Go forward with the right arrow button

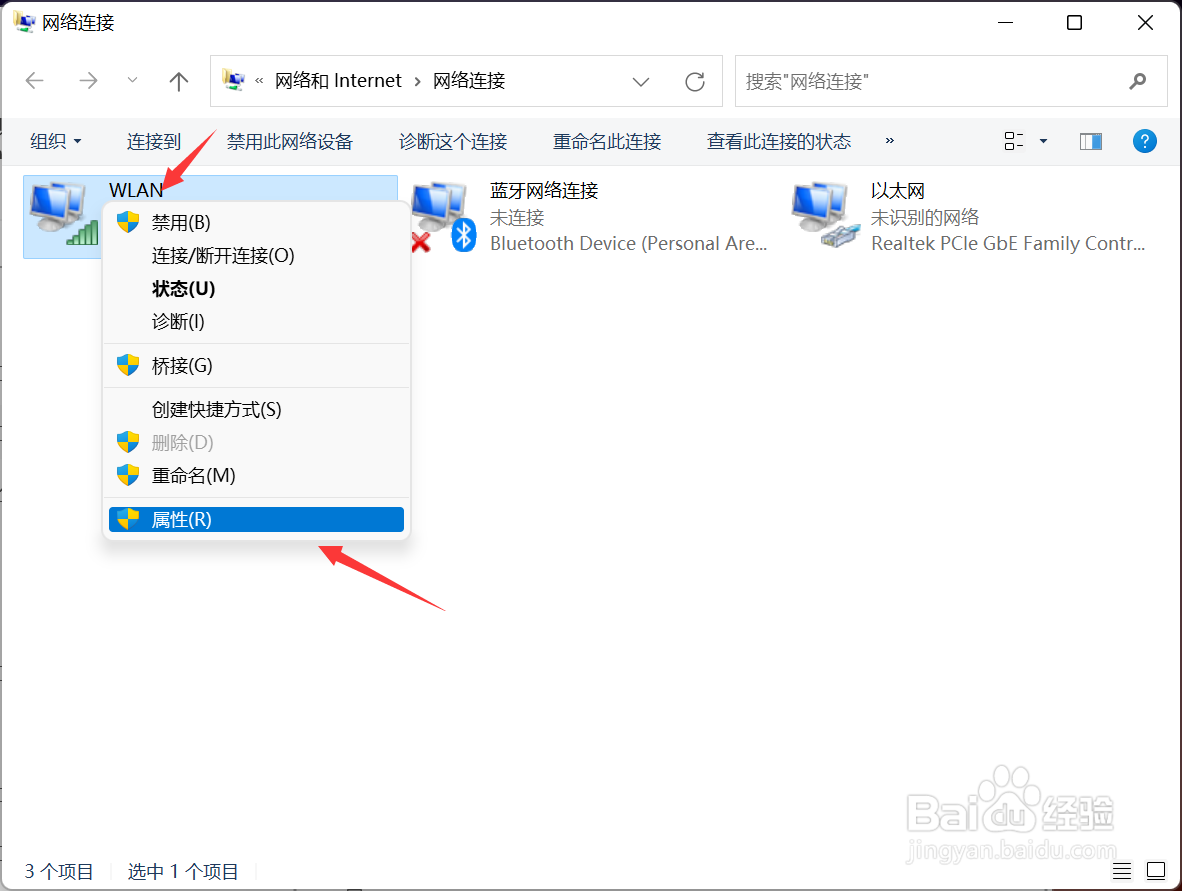click(x=88, y=81)
